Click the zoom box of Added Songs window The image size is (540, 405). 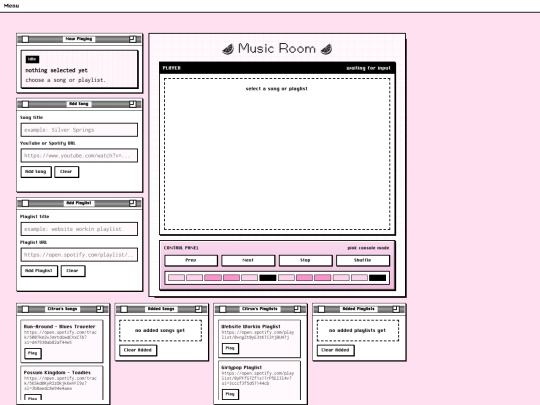click(198, 309)
